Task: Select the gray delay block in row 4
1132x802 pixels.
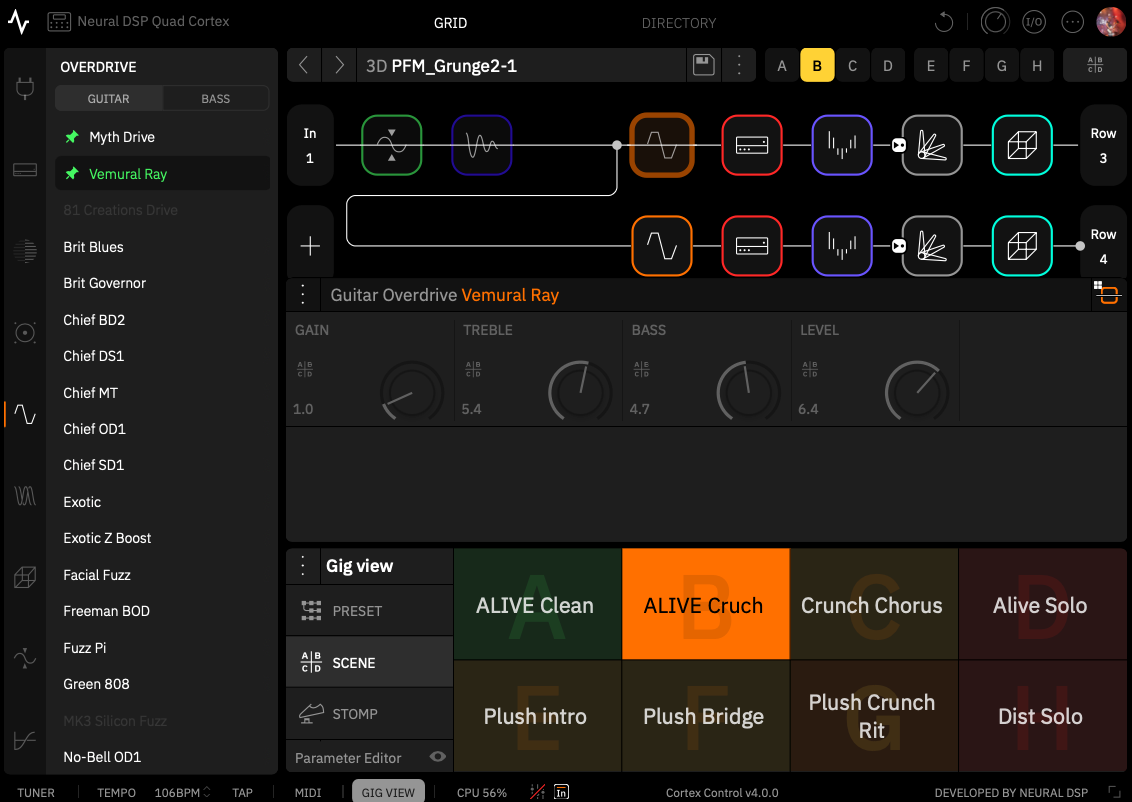Action: point(932,246)
